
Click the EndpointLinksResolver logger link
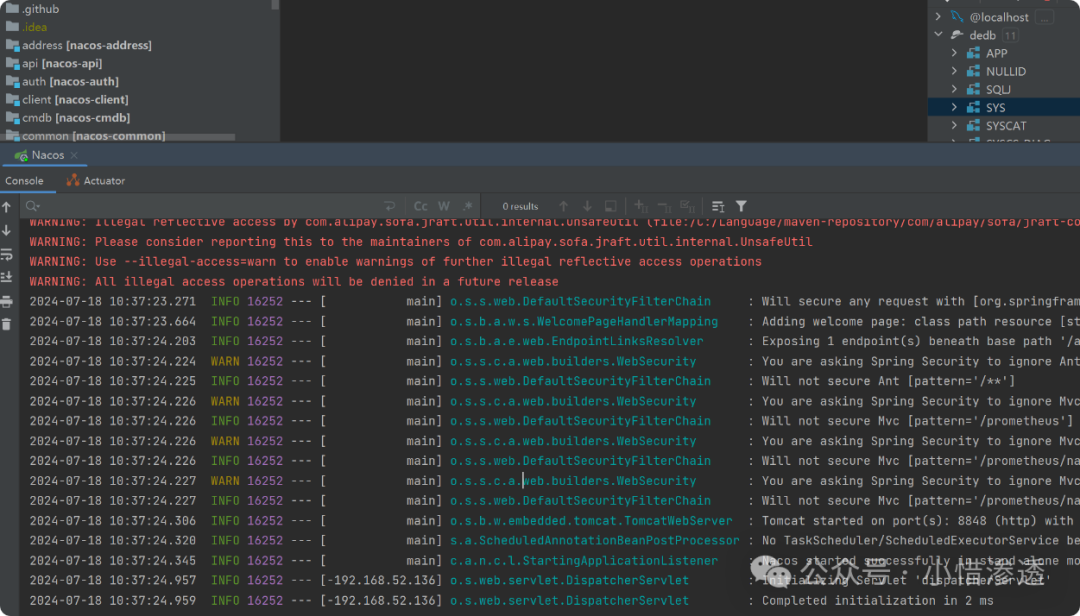point(577,340)
